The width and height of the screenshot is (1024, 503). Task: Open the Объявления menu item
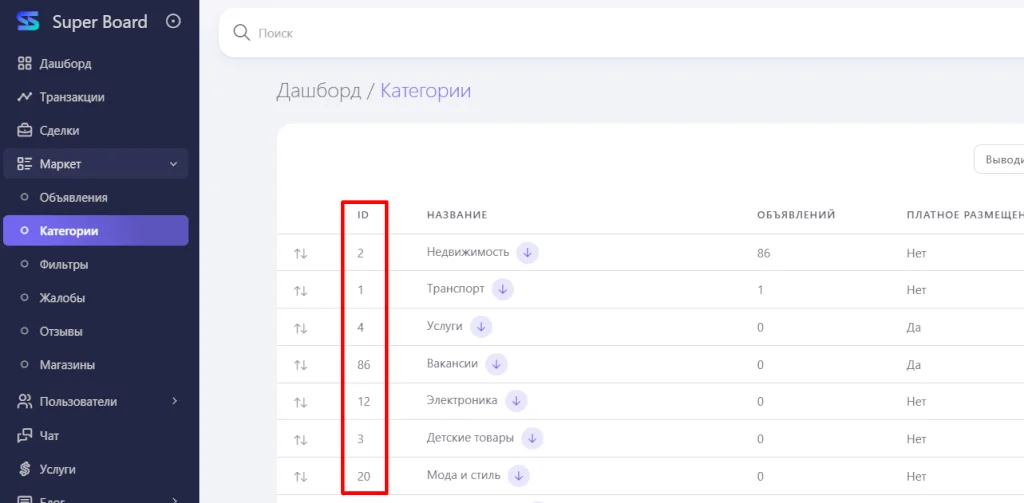(73, 197)
